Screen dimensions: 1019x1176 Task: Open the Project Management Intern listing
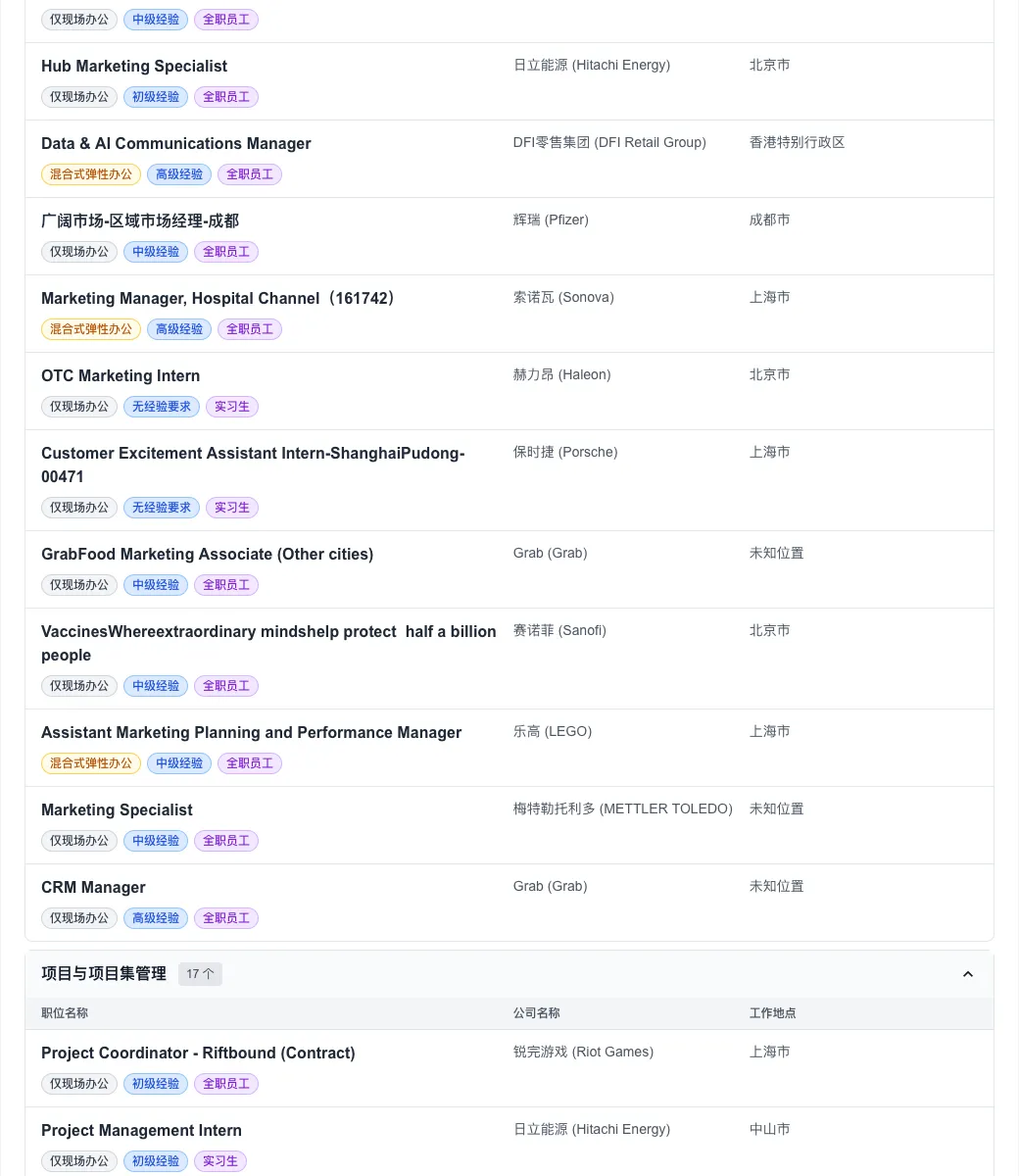[141, 1130]
